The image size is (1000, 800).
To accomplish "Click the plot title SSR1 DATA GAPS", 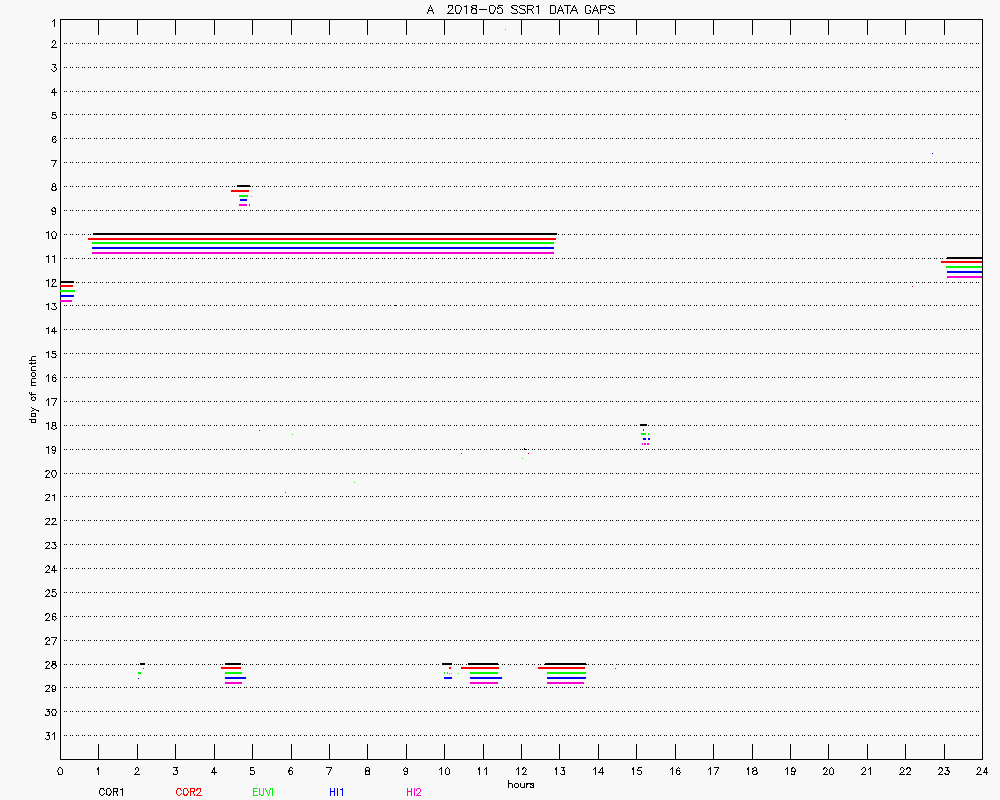I will [520, 9].
